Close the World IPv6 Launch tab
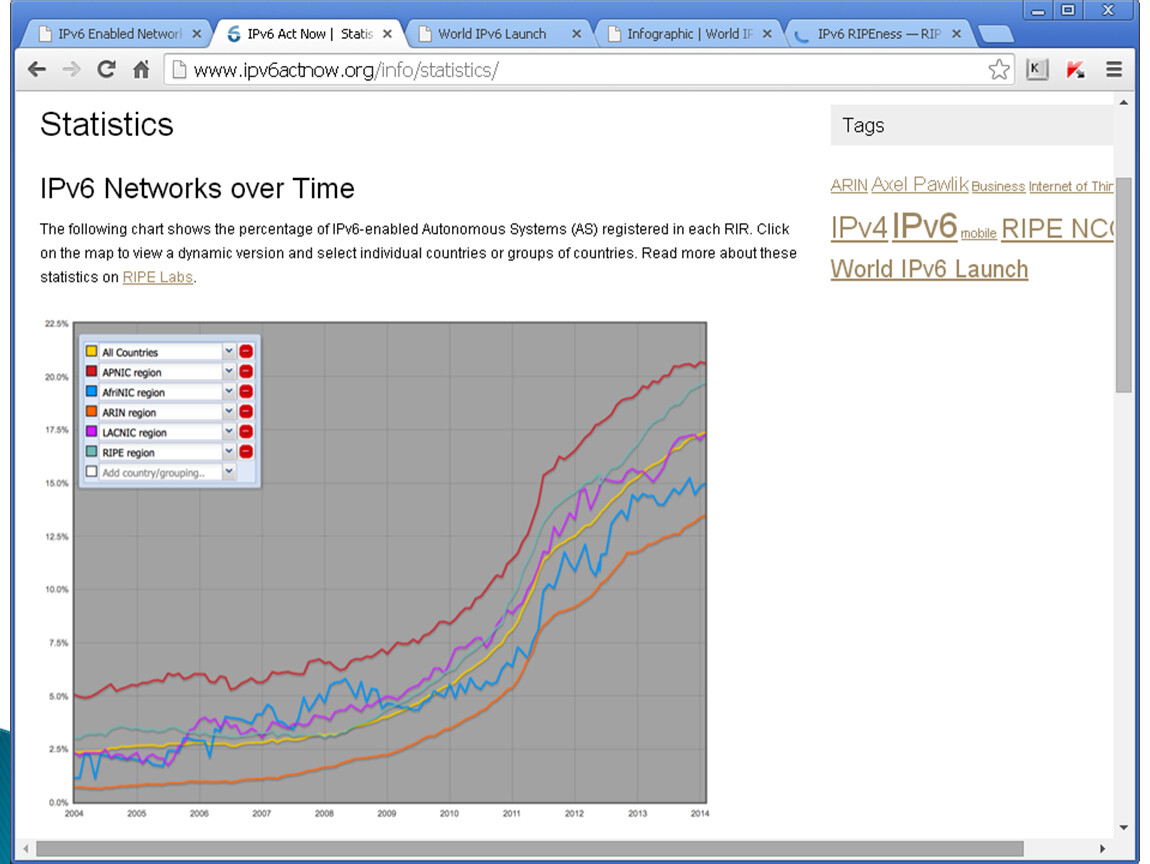 [x=577, y=34]
